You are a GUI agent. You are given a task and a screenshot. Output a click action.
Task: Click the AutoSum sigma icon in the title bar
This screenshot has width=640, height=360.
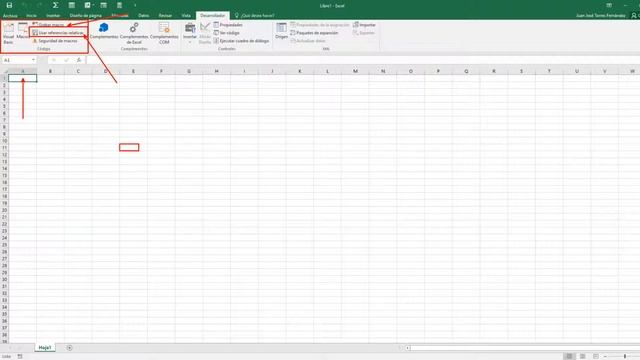[56, 5]
